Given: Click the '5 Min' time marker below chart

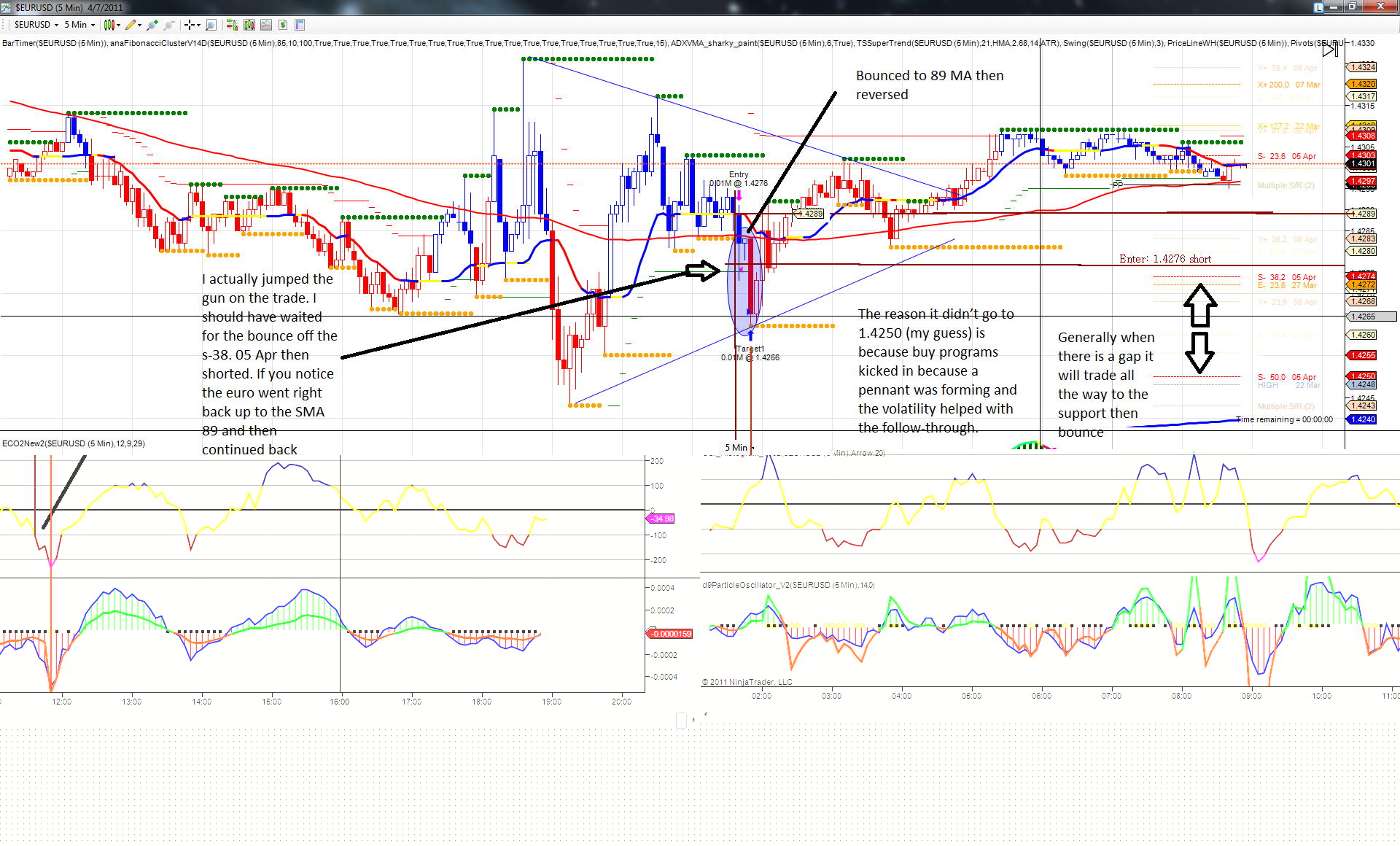Looking at the screenshot, I should 737,448.
